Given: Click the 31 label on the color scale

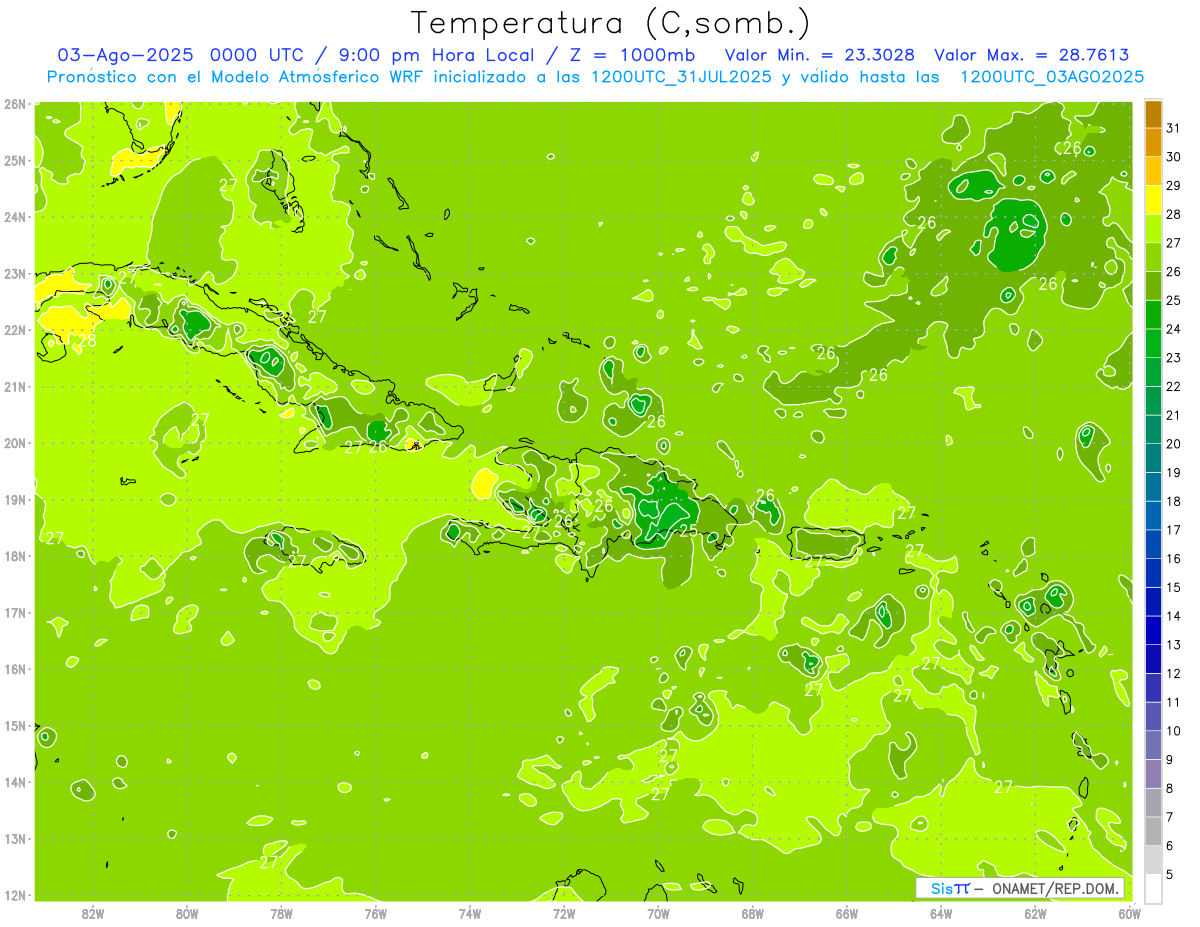Looking at the screenshot, I should (1174, 128).
